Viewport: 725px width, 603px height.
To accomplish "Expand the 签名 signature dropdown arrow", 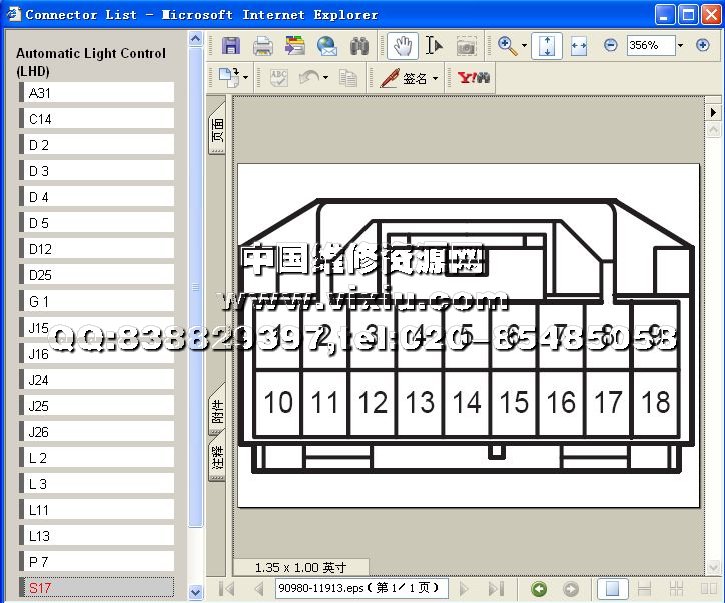I will coord(435,78).
